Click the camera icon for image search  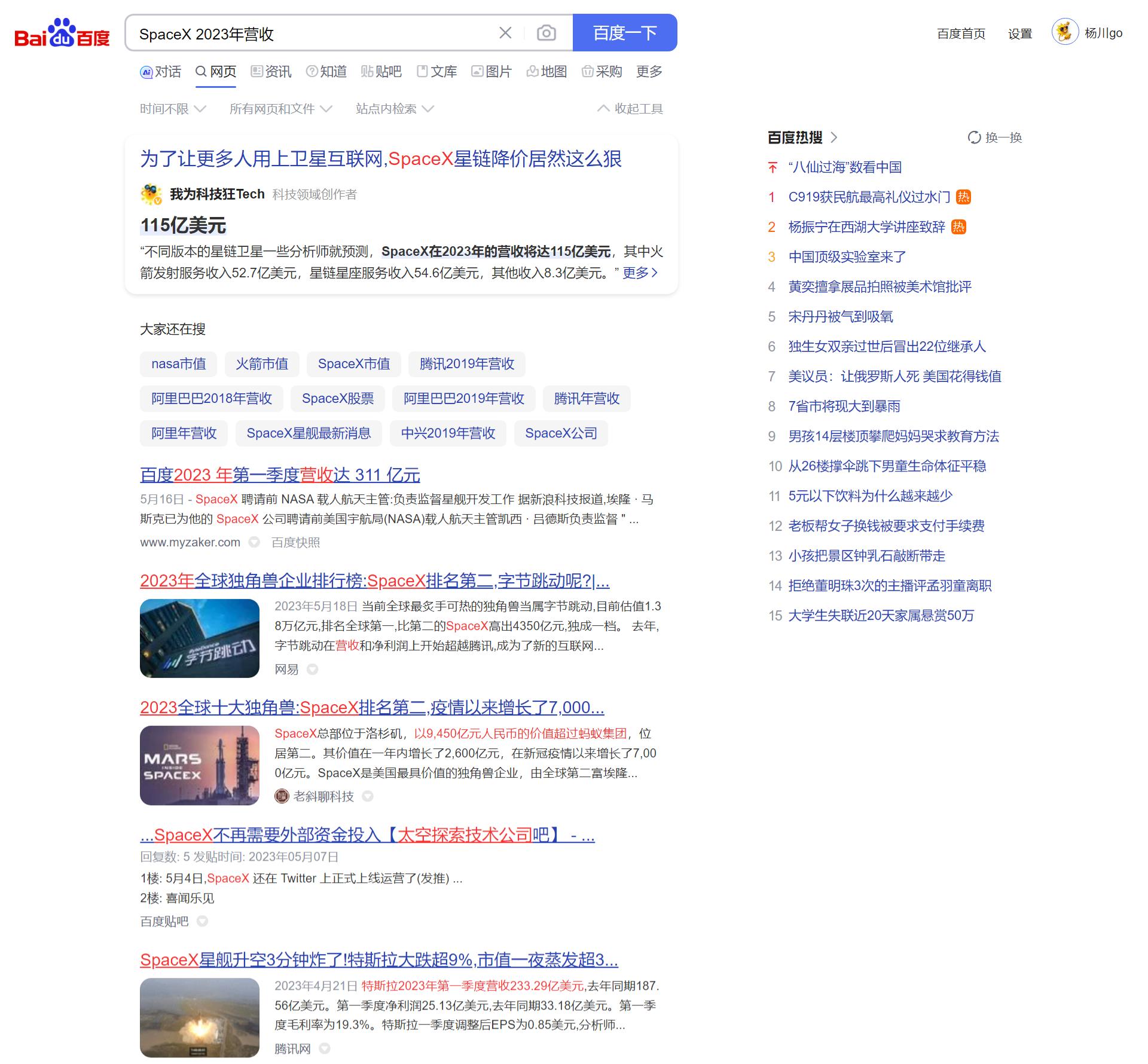[x=545, y=33]
